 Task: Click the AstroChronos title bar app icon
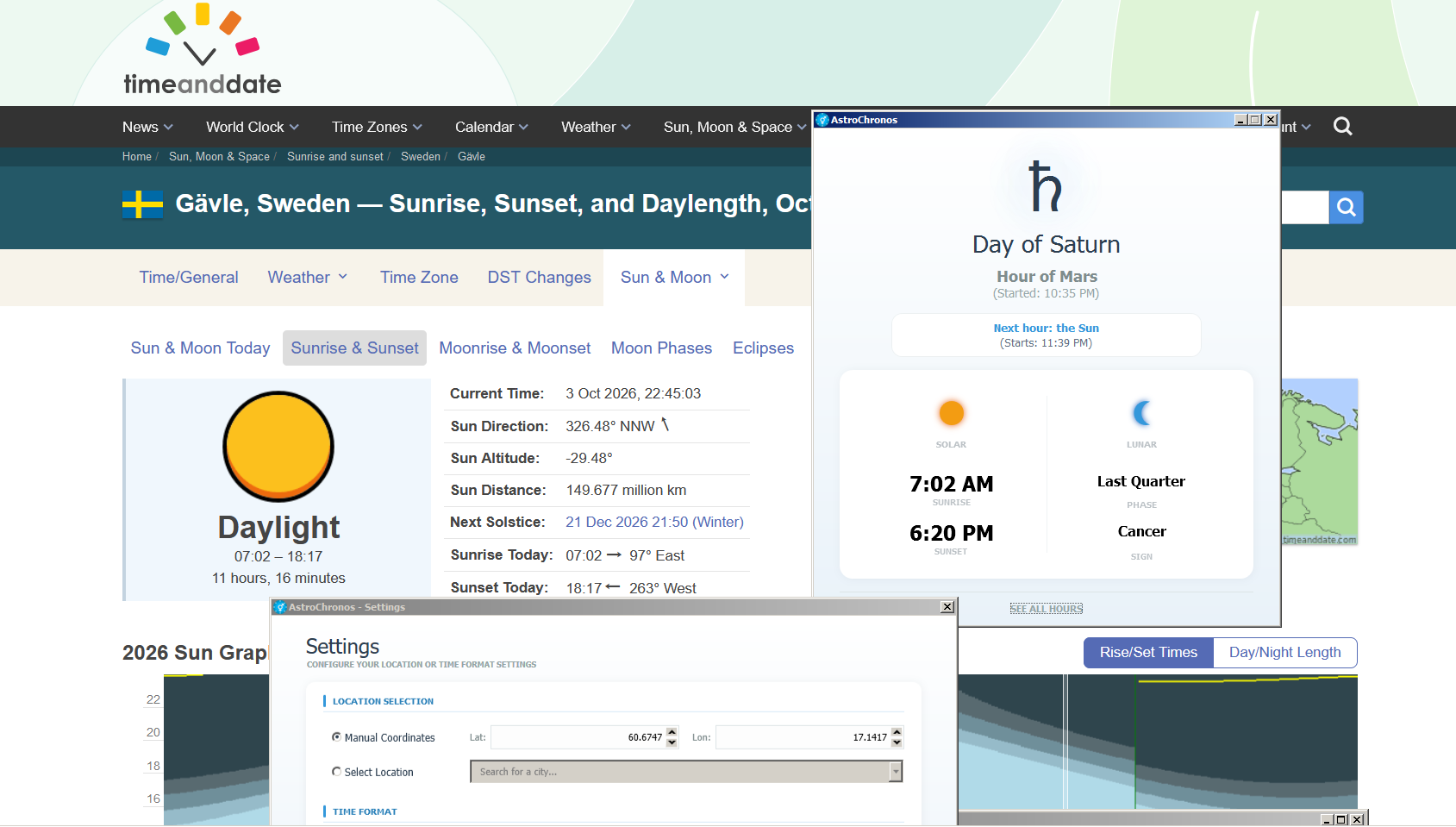tap(822, 120)
